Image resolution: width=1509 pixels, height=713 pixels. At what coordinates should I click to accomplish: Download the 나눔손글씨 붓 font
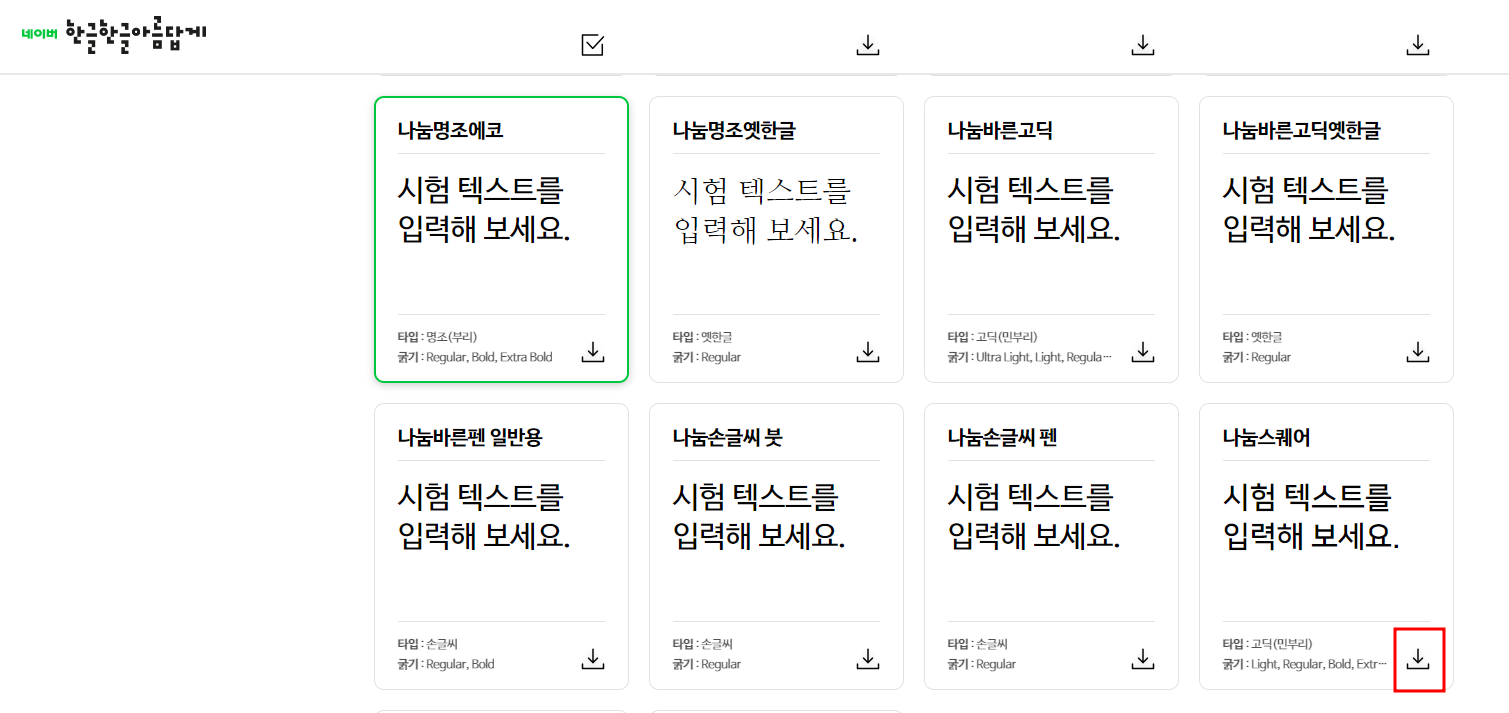(x=867, y=659)
